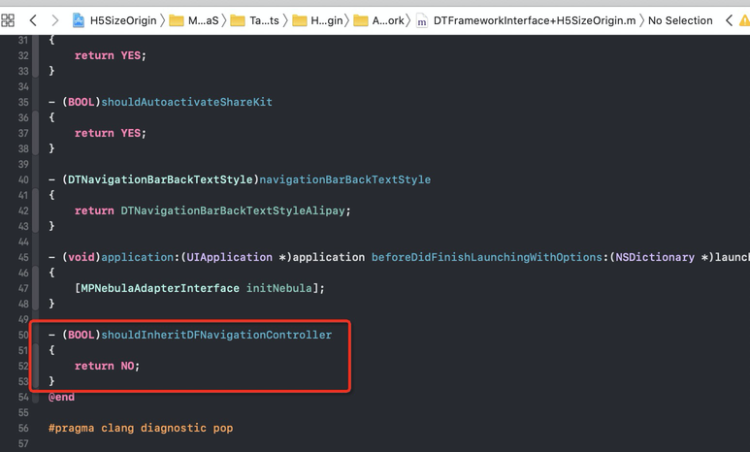Click the H5SizeOrigin project icon
This screenshot has width=750, height=452.
tap(78, 21)
